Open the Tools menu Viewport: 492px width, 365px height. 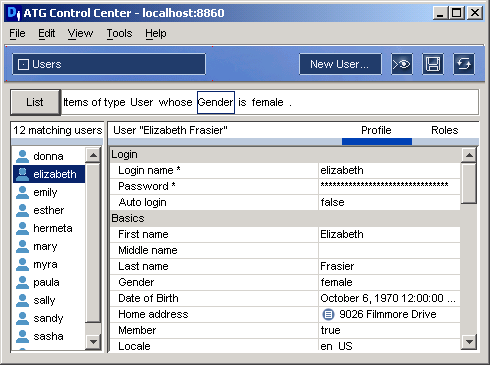119,33
